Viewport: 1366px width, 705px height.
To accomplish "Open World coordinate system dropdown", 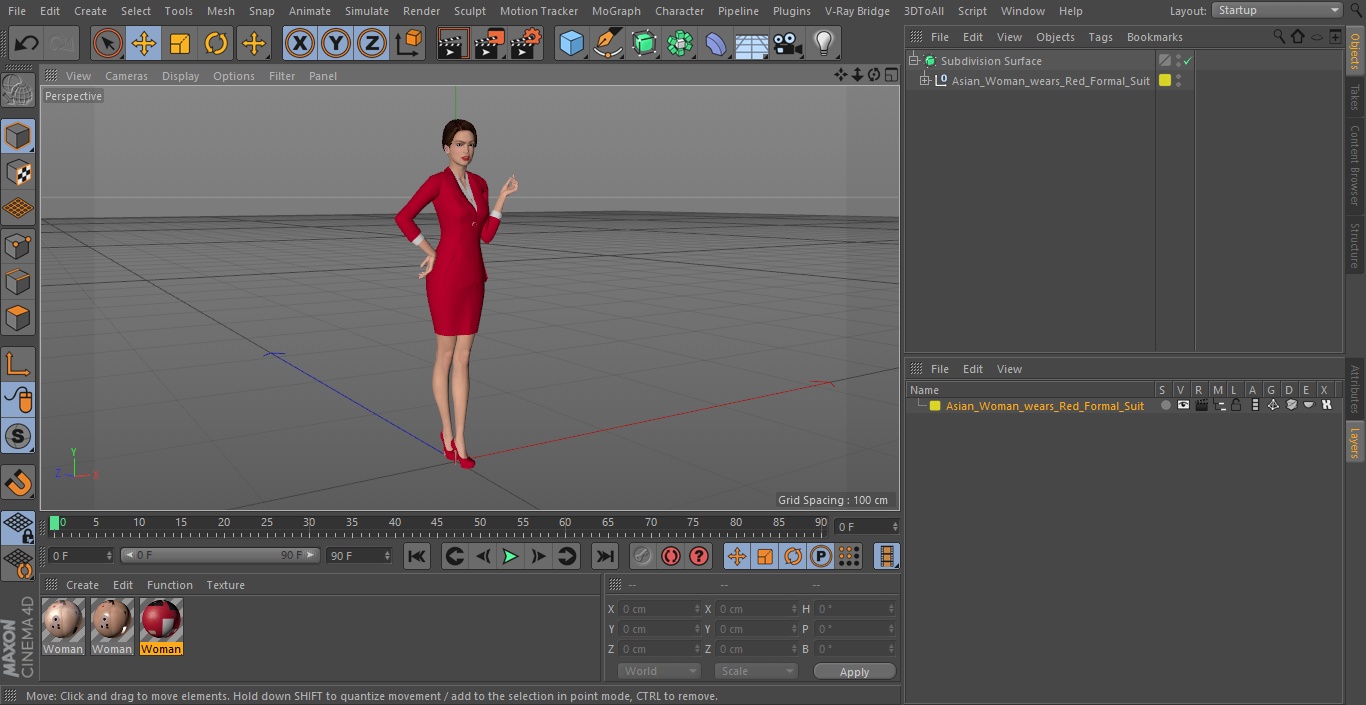I will tap(659, 671).
